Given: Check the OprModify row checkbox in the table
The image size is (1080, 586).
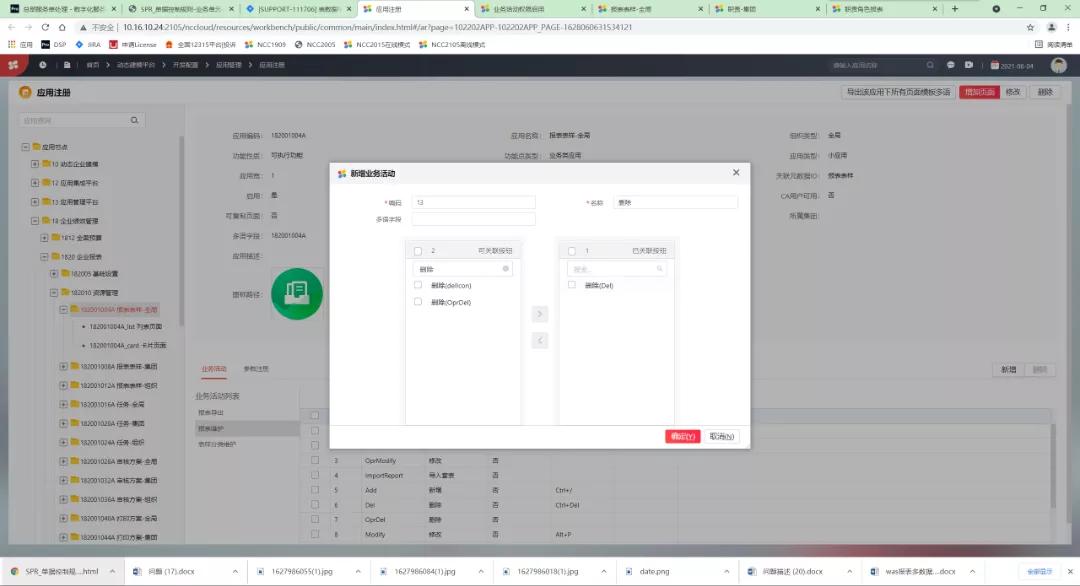Looking at the screenshot, I should pyautogui.click(x=315, y=460).
